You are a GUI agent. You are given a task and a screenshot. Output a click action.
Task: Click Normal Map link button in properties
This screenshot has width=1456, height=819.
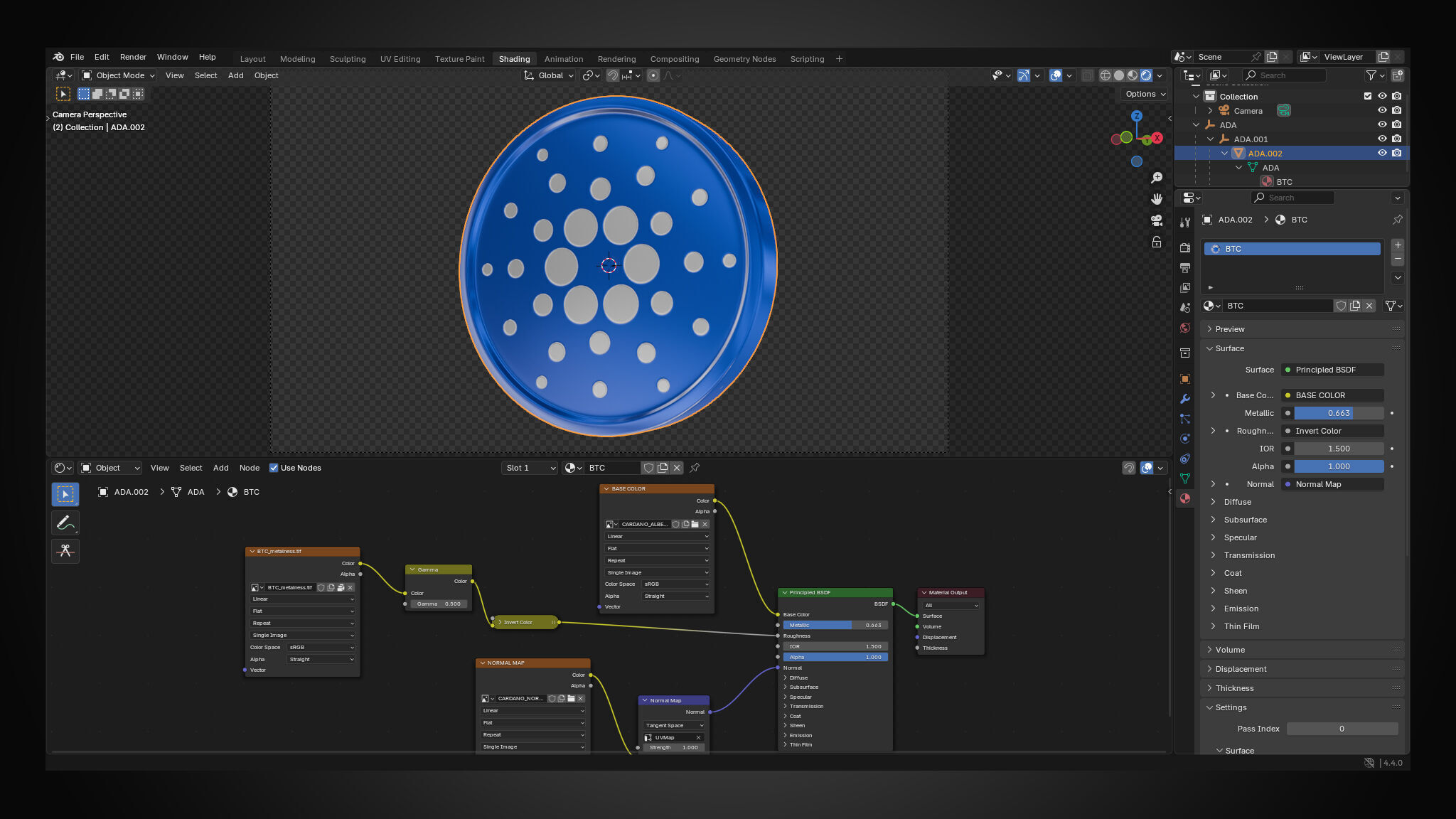point(1332,484)
